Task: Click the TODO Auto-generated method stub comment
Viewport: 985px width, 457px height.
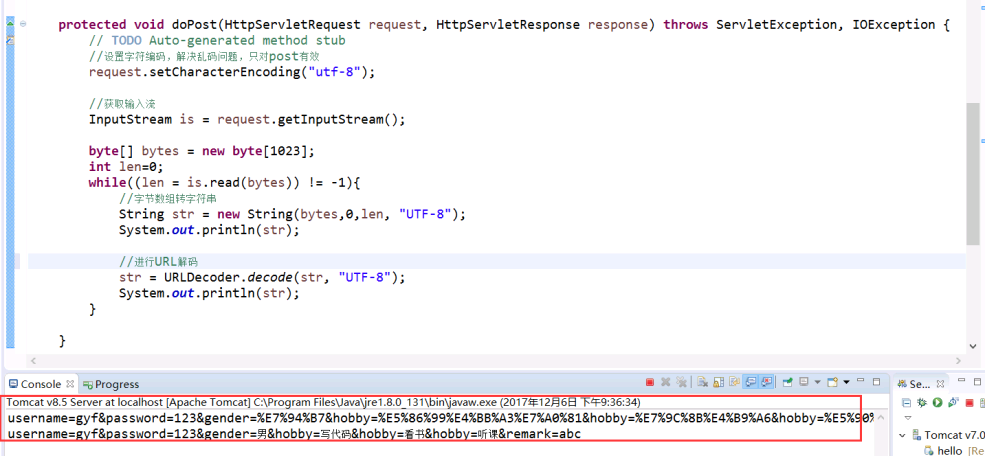Action: (x=217, y=40)
